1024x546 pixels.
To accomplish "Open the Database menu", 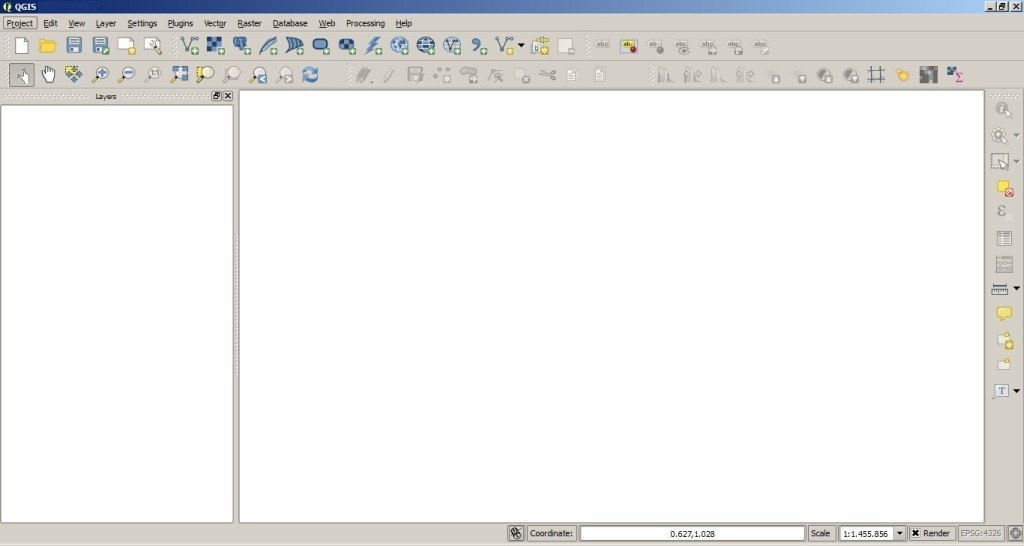I will pos(290,23).
